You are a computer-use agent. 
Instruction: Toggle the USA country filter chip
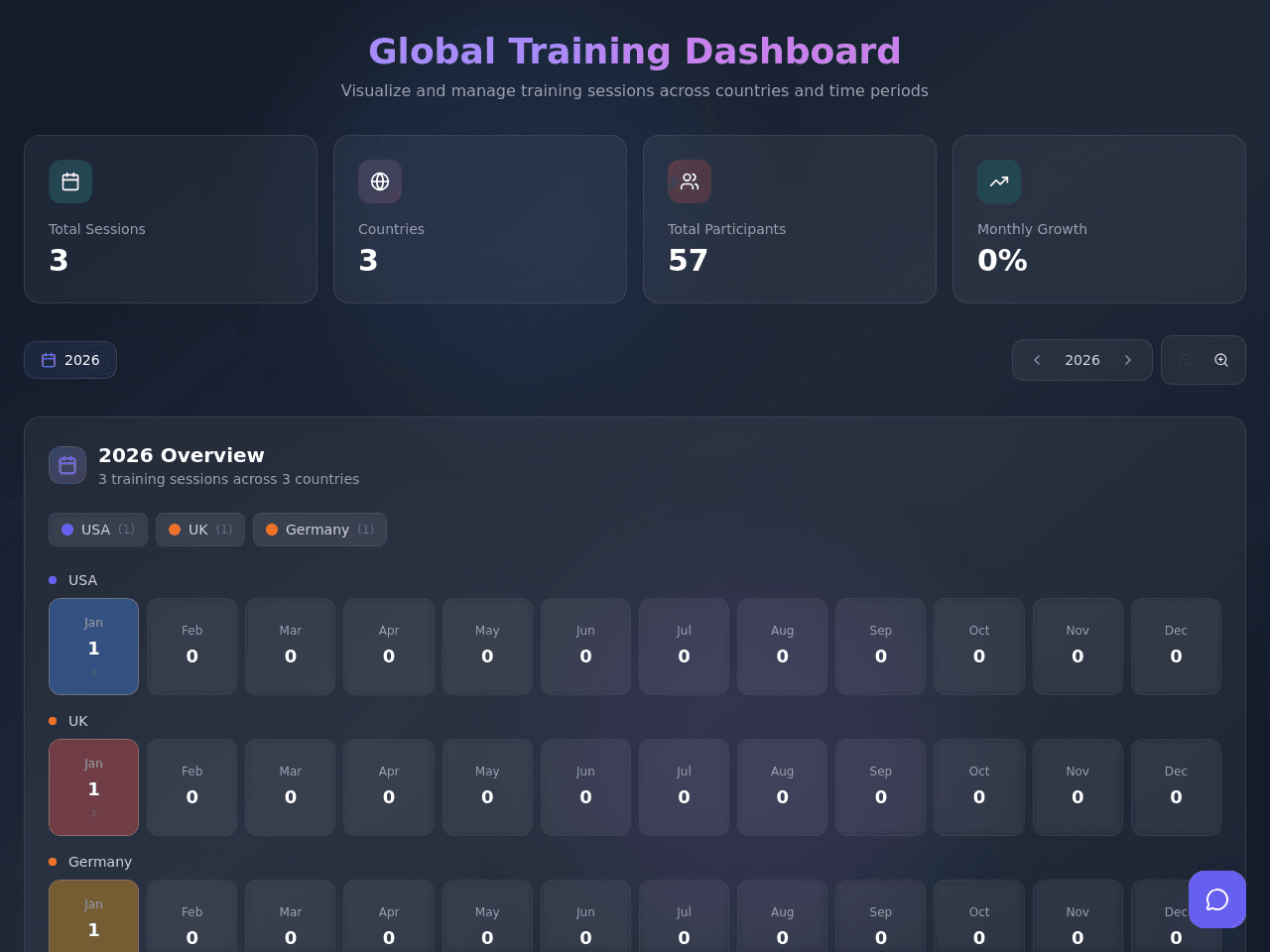pos(98,530)
